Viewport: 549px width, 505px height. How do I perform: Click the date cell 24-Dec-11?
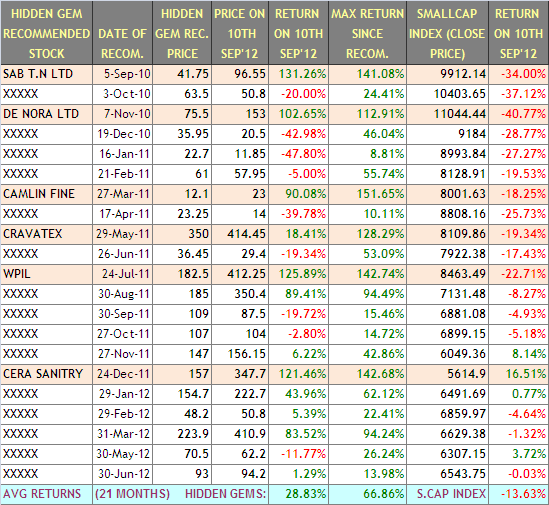click(123, 374)
